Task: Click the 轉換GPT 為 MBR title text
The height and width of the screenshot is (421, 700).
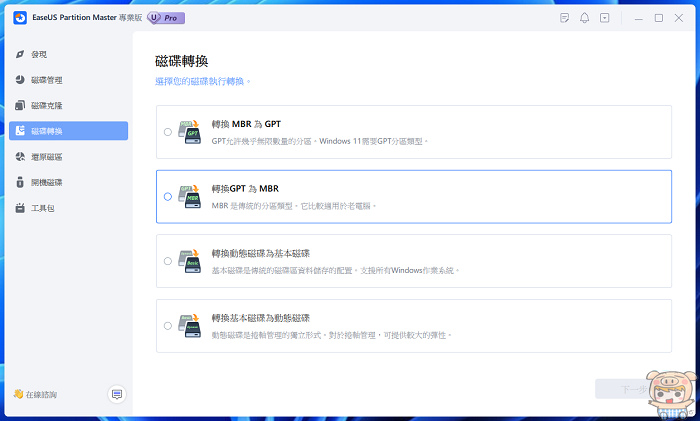Action: [x=245, y=189]
